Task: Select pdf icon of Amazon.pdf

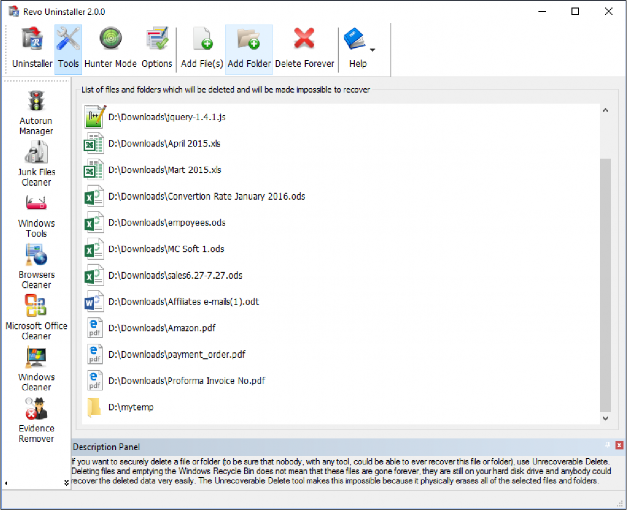Action: point(95,328)
